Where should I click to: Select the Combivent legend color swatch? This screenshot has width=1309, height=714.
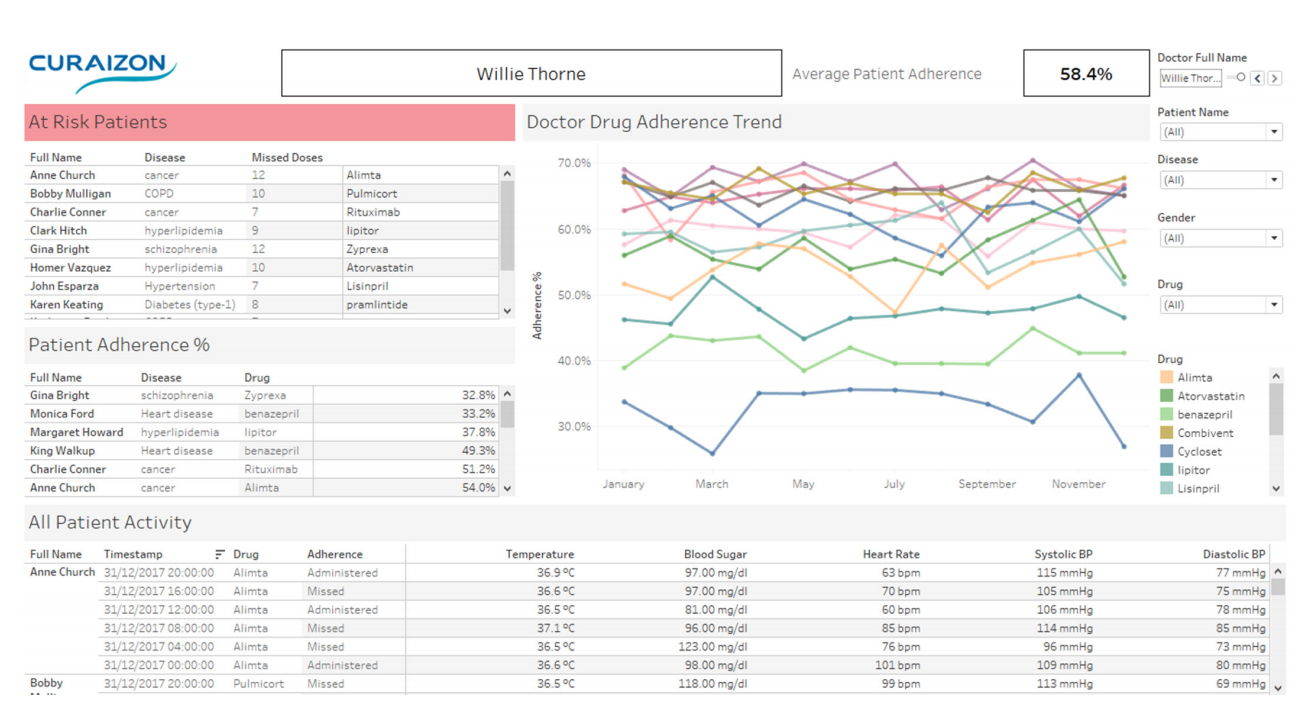tap(1166, 433)
